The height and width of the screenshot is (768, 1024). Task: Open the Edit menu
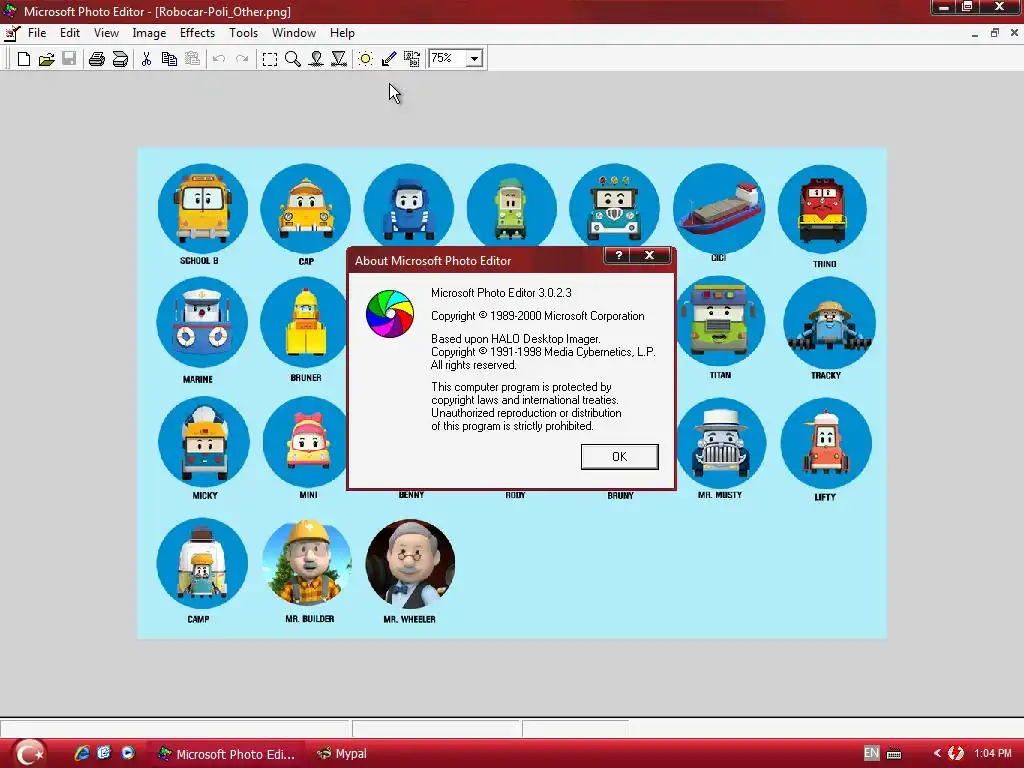[x=70, y=33]
